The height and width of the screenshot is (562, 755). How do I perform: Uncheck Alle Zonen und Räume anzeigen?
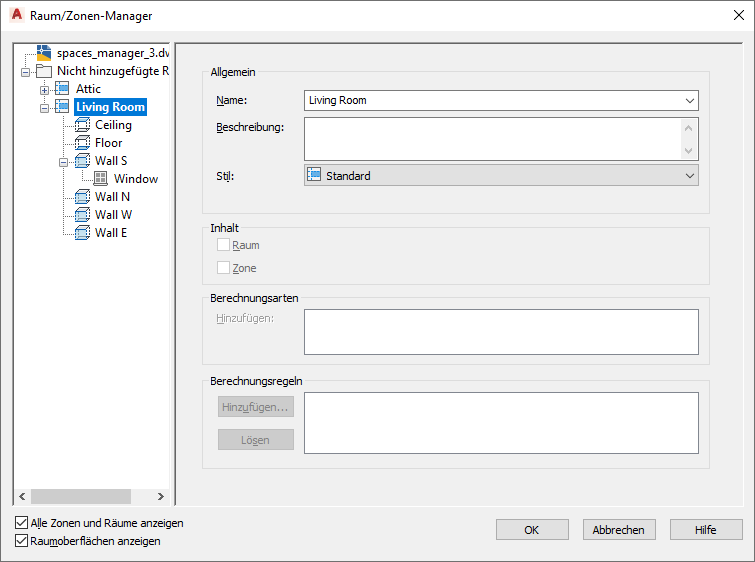(x=22, y=523)
